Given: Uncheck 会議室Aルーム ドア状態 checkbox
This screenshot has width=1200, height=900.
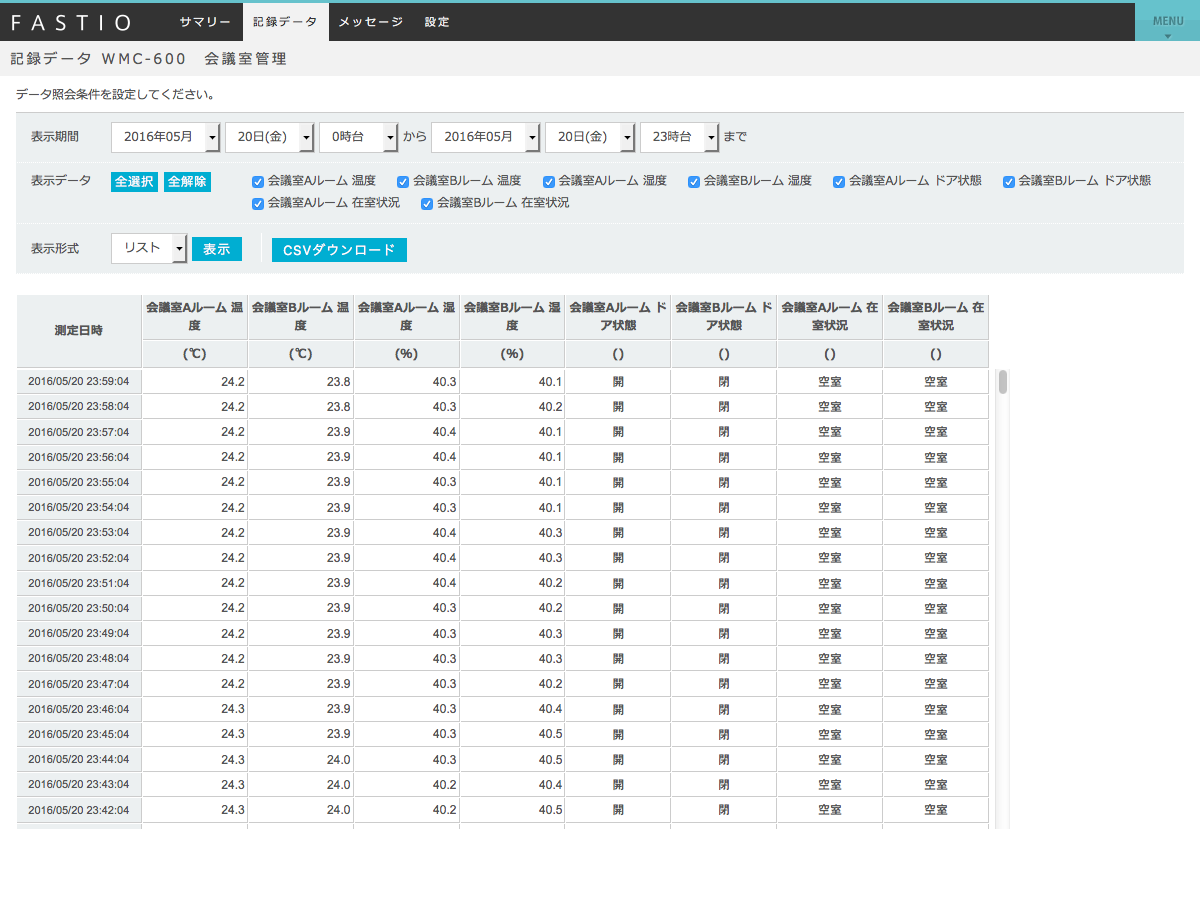Looking at the screenshot, I should (x=839, y=182).
